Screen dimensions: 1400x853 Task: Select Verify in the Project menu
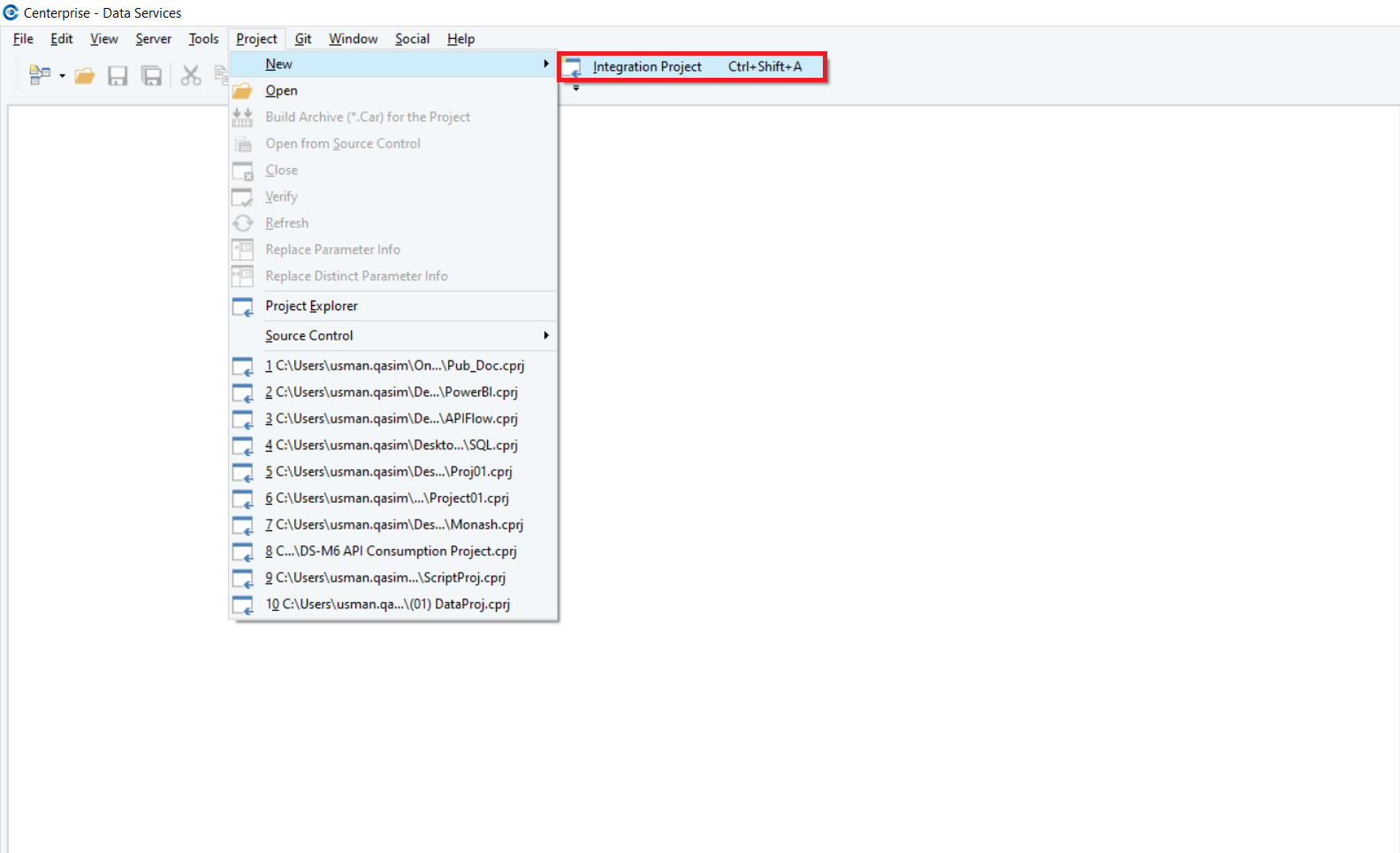393,196
